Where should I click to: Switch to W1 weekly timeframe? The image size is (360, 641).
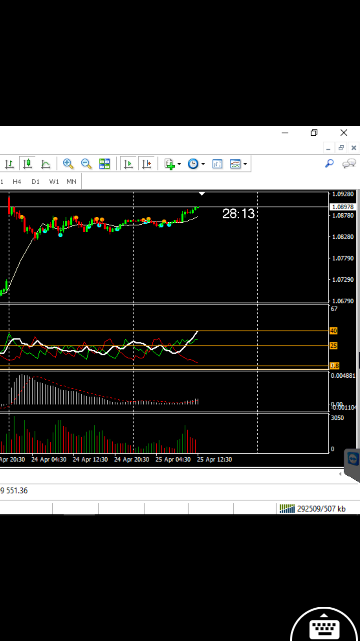click(x=54, y=182)
